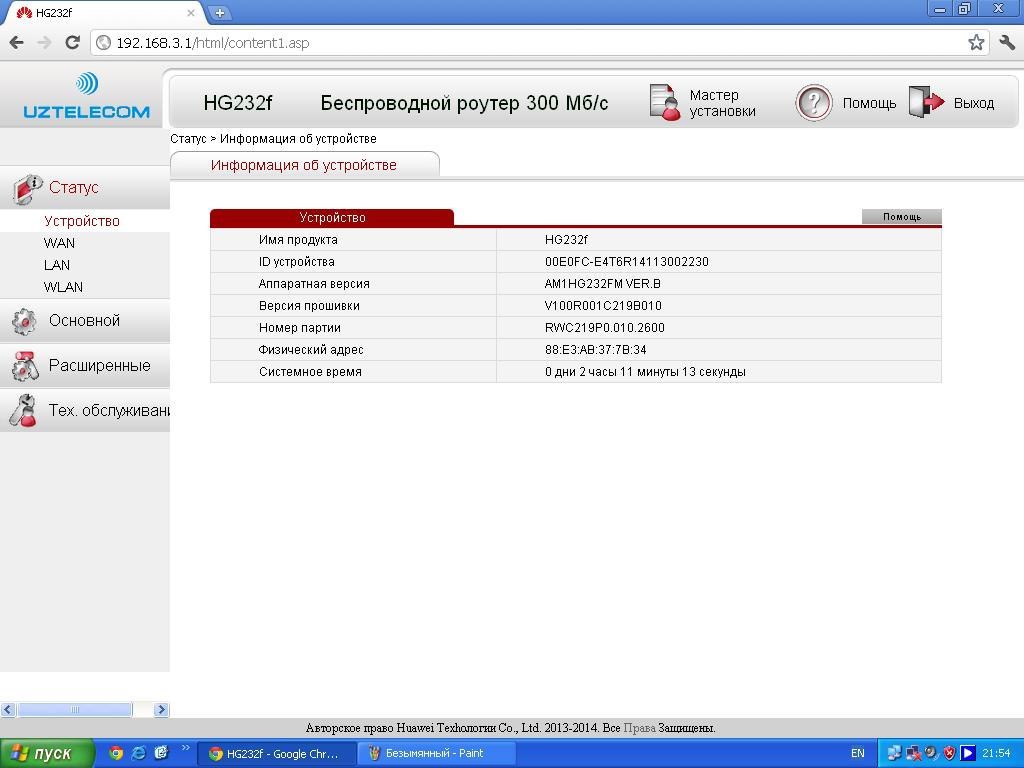Click the EN language indicator
This screenshot has width=1024, height=768.
[857, 753]
